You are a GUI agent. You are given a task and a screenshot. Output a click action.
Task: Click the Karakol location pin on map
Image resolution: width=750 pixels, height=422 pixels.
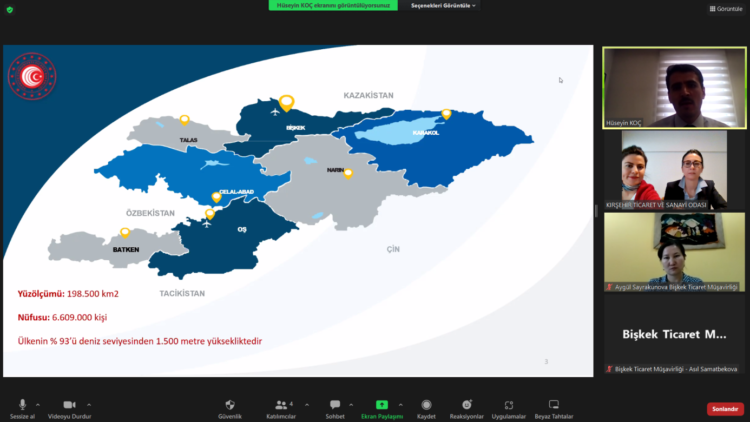point(446,114)
